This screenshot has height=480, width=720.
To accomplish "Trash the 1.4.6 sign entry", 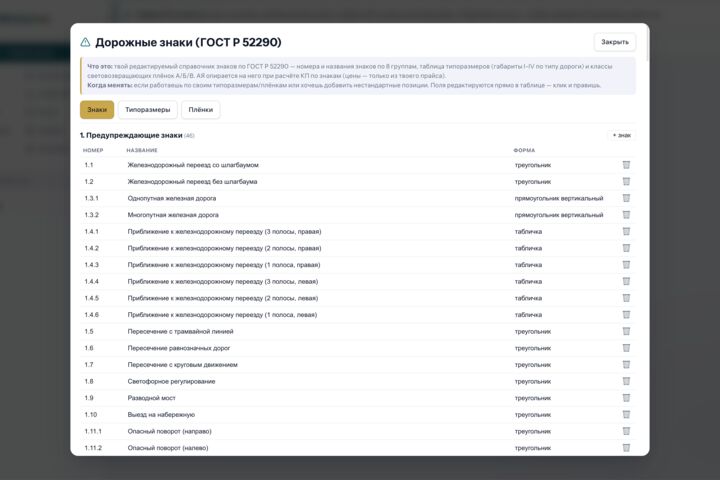I will coord(626,315).
